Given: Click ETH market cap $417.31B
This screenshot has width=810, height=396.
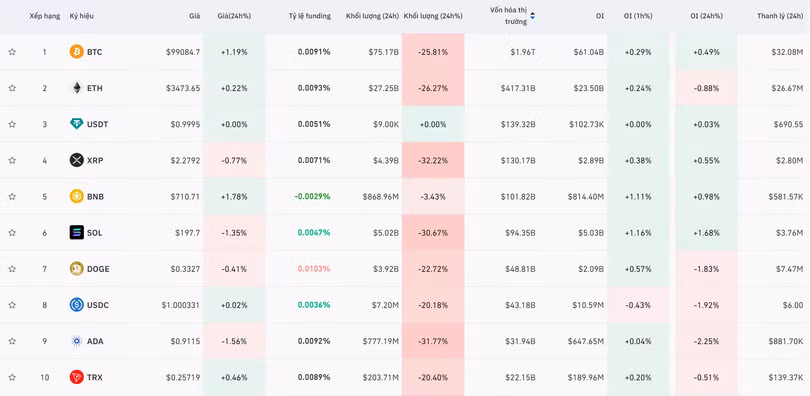Looking at the screenshot, I should click(x=518, y=88).
